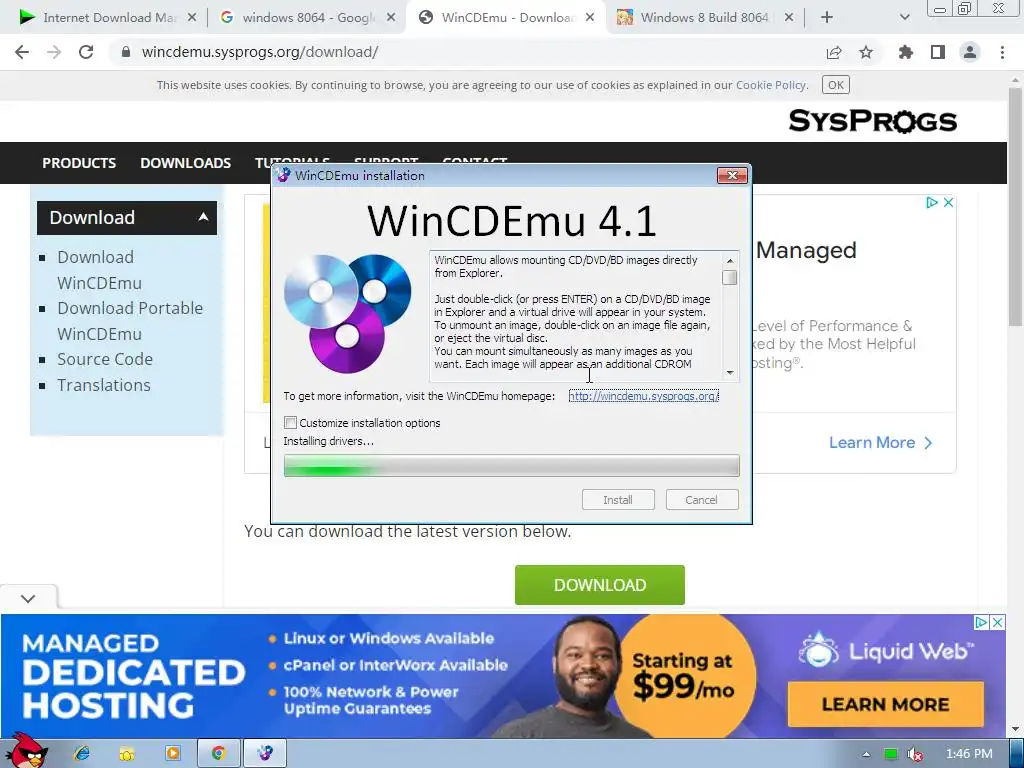This screenshot has width=1024, height=768.
Task: Open the DOWNLOADS menu
Action: (x=185, y=163)
